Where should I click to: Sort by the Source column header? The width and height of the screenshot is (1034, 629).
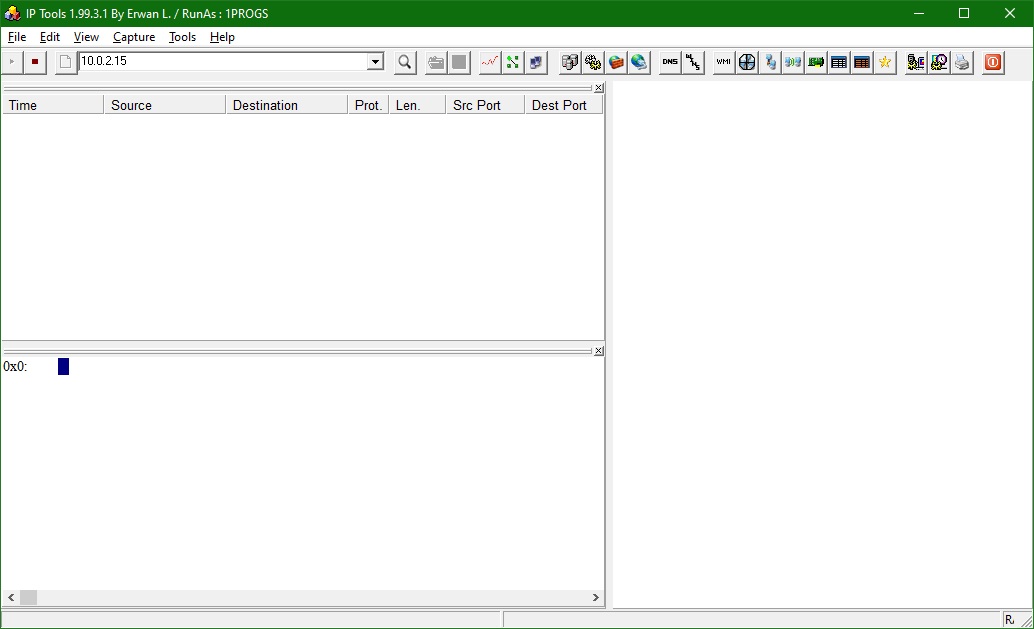[x=165, y=105]
